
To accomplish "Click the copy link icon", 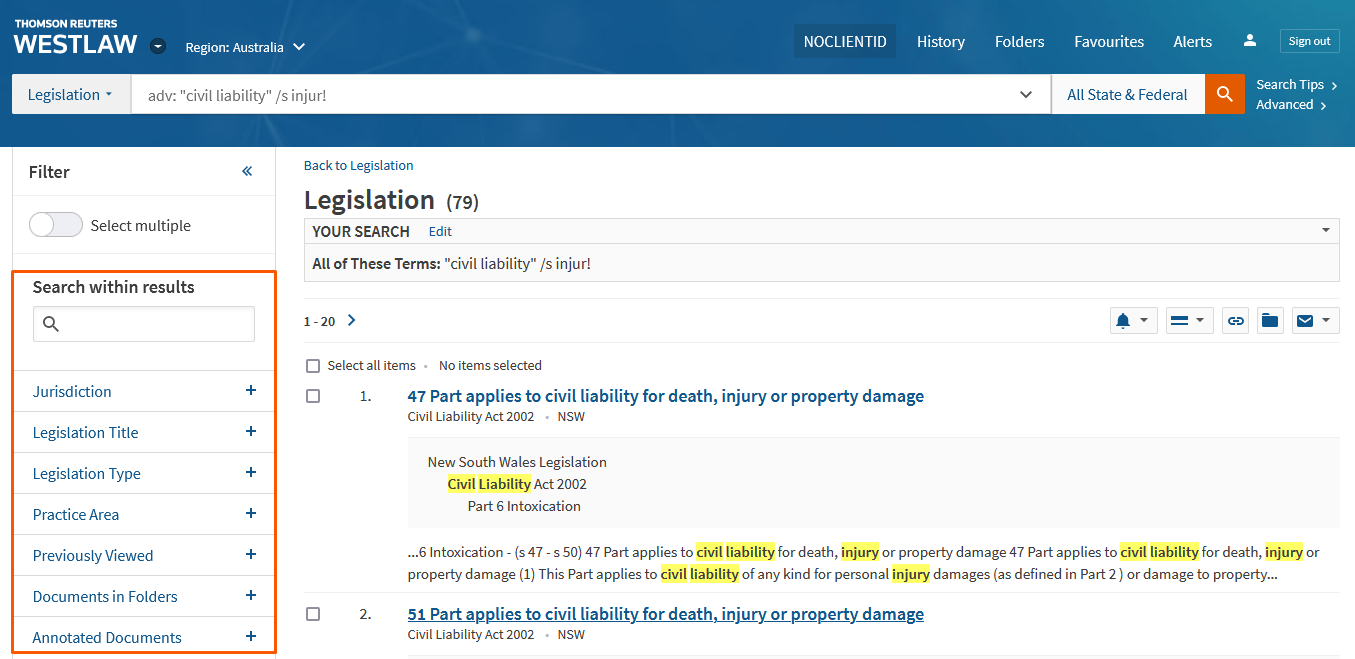I will tap(1236, 321).
